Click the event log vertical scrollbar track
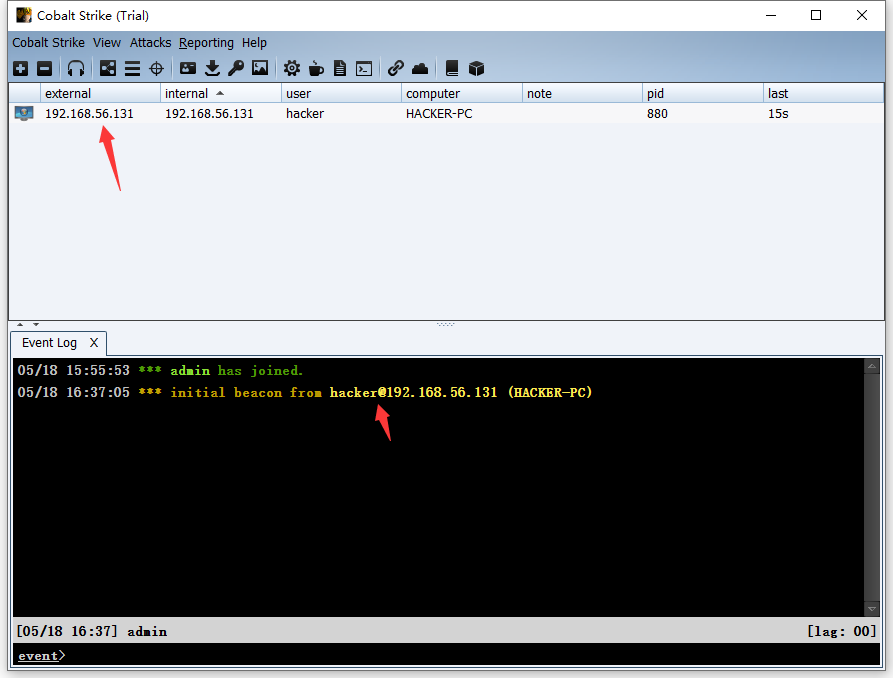 [x=872, y=488]
